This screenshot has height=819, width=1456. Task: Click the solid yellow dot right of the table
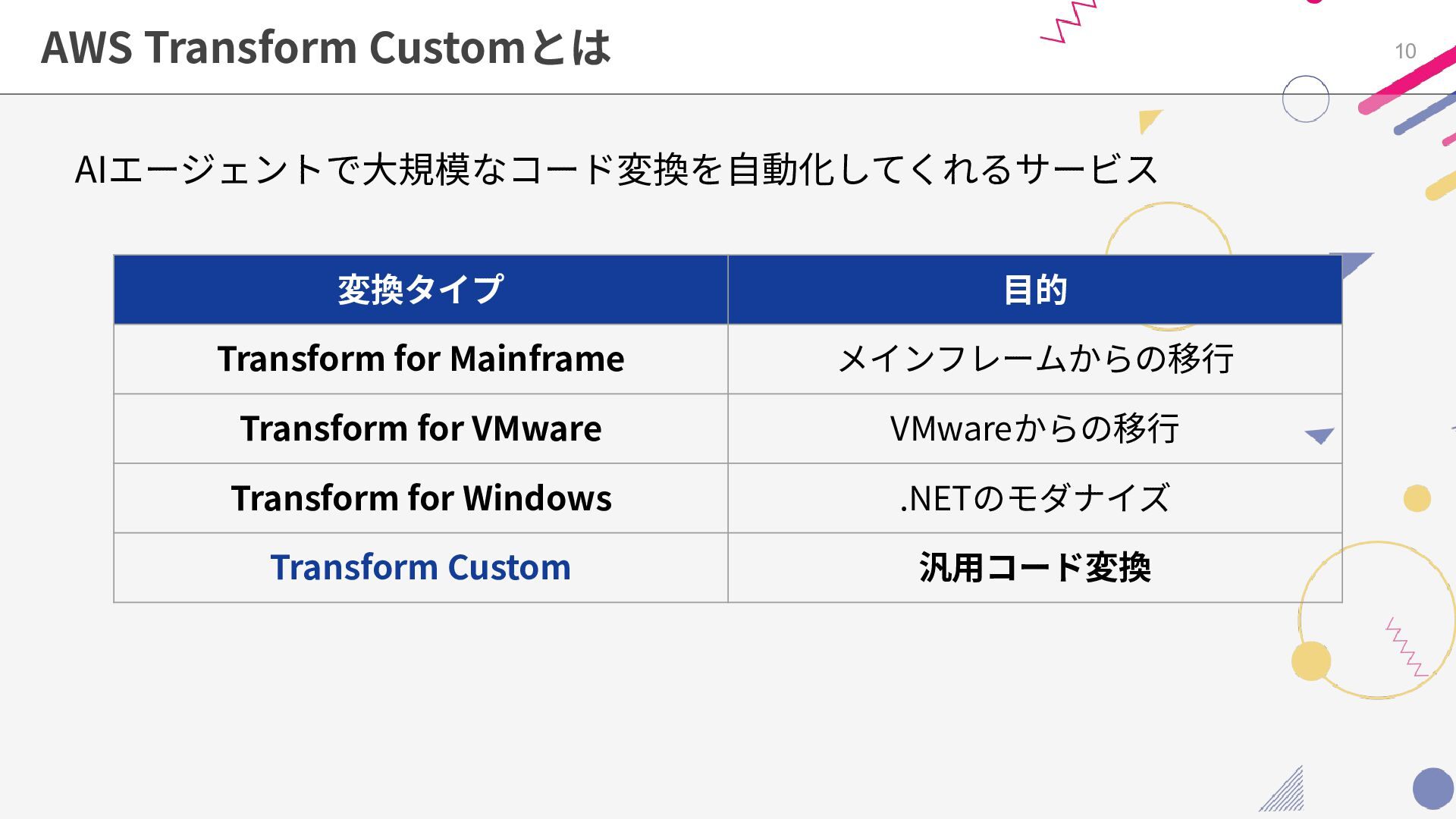[1417, 498]
